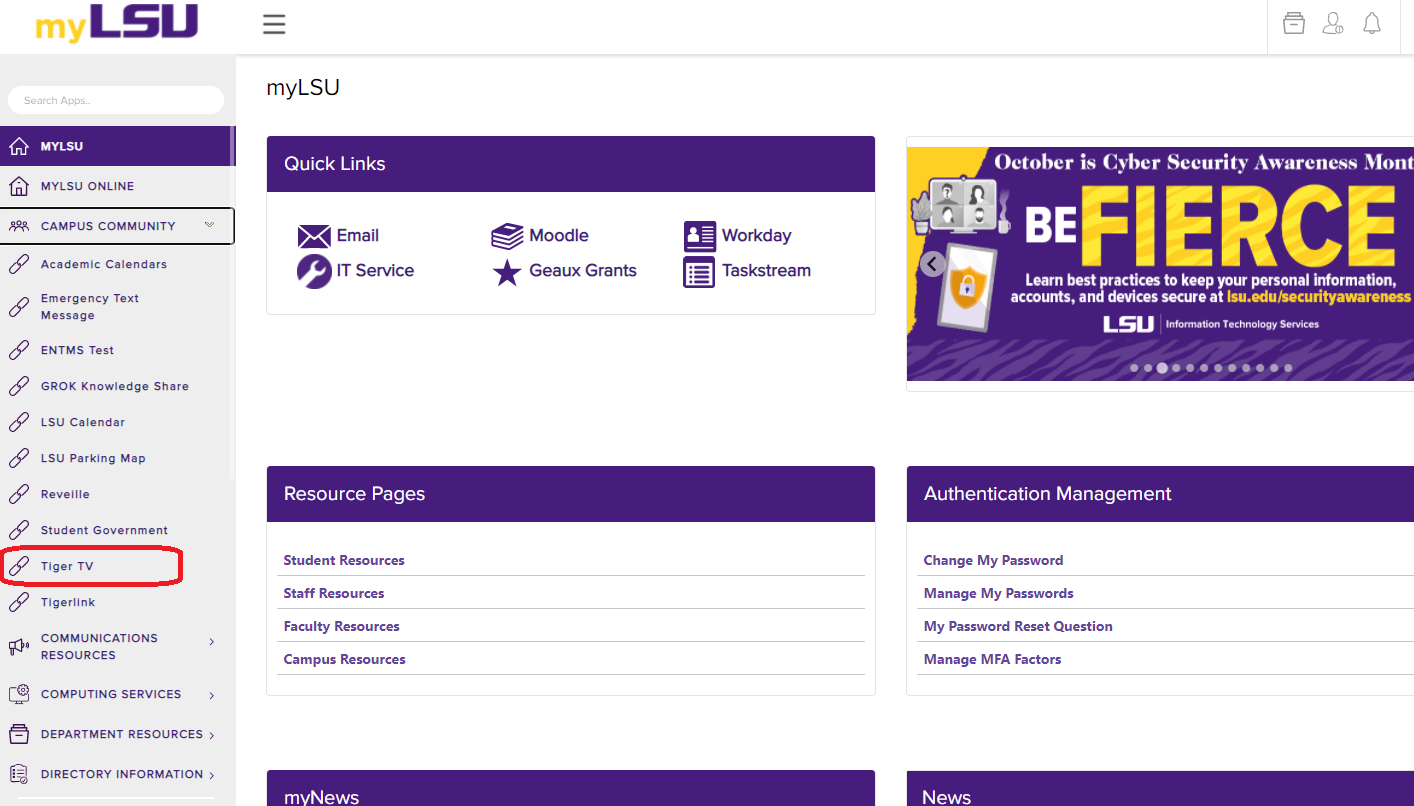Click the Directory Information icon
This screenshot has width=1414, height=806.
pyautogui.click(x=18, y=774)
